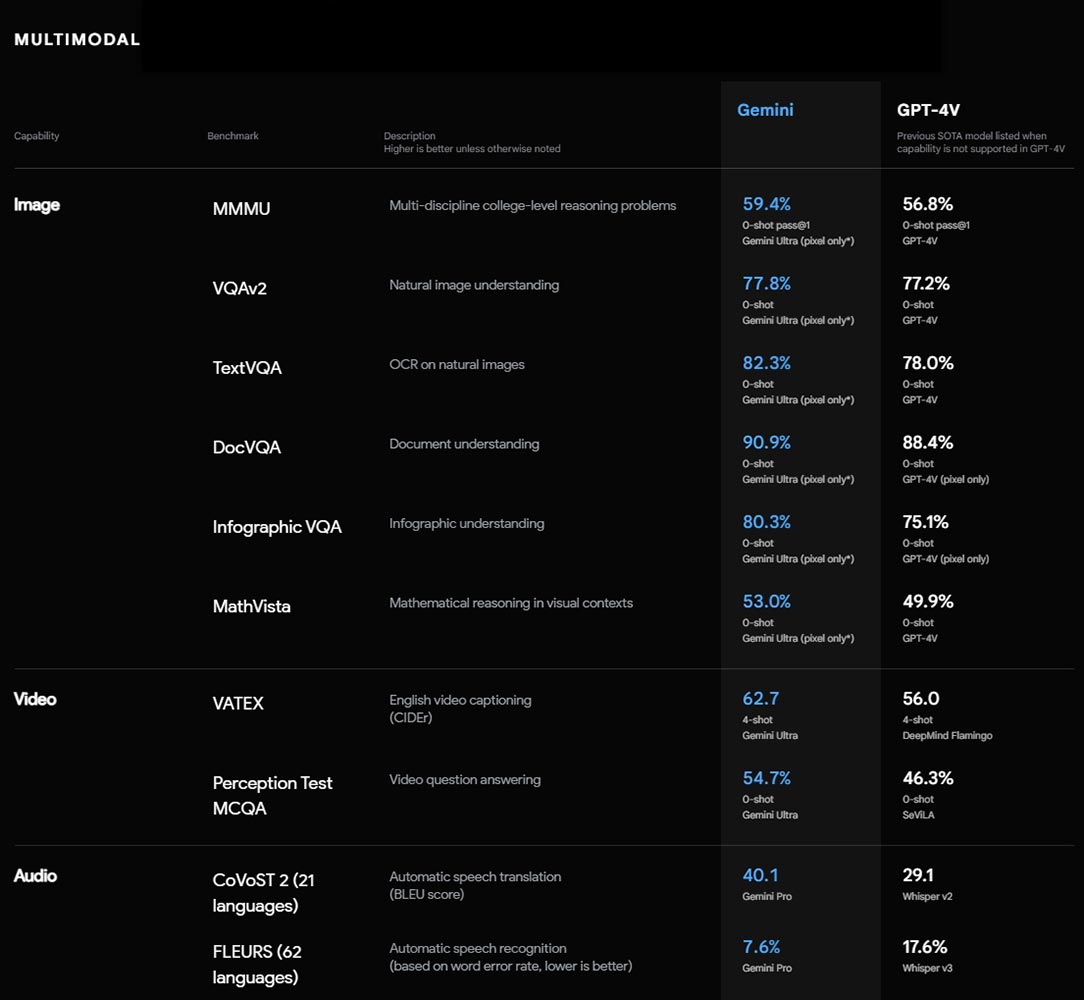Click the 56.0 VATEX score
This screenshot has width=1084, height=1000.
tap(921, 698)
